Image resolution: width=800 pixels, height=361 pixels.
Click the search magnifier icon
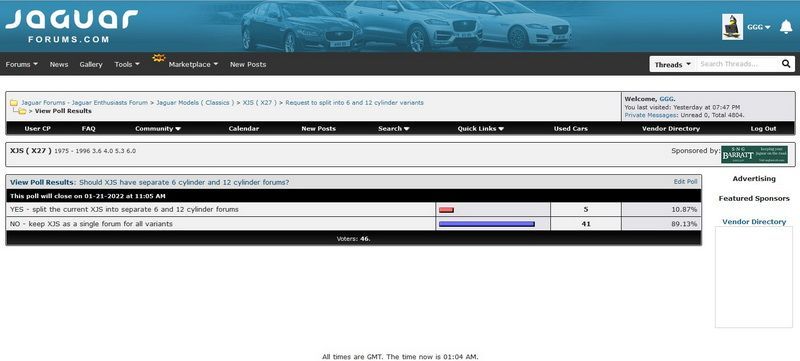[x=786, y=64]
